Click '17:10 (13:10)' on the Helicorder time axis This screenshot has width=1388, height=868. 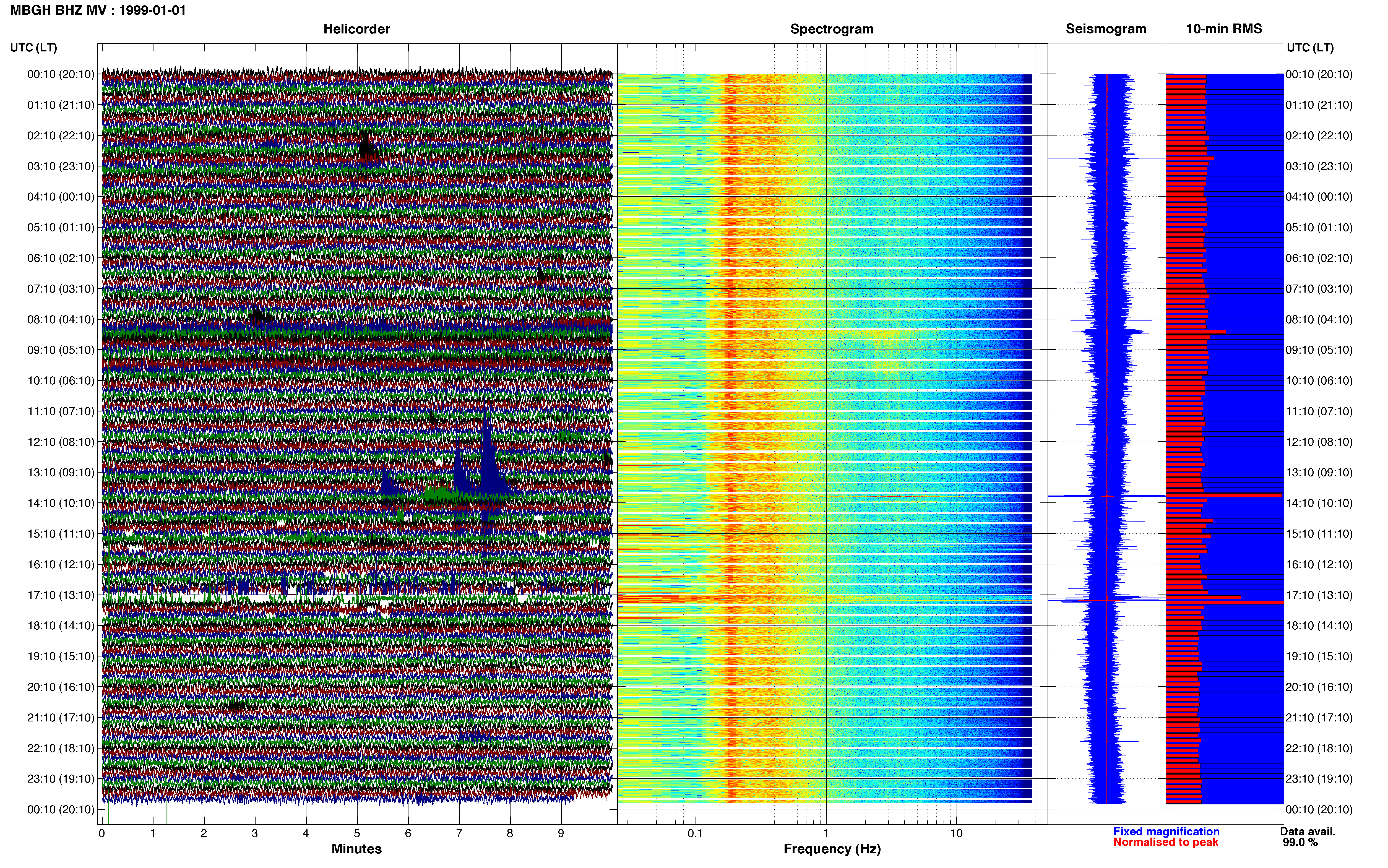[x=61, y=595]
